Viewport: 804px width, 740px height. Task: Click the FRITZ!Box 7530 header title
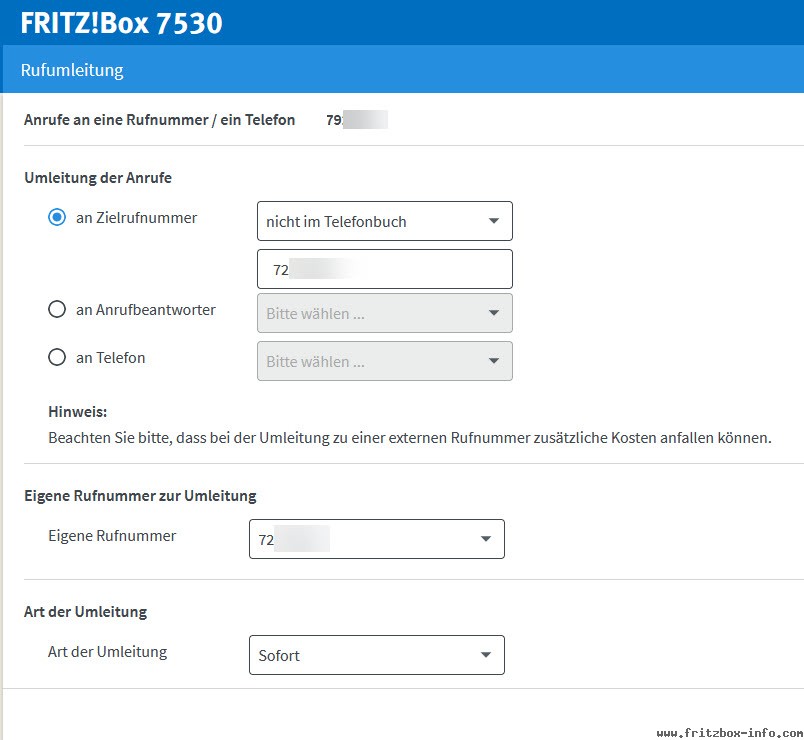point(122,23)
